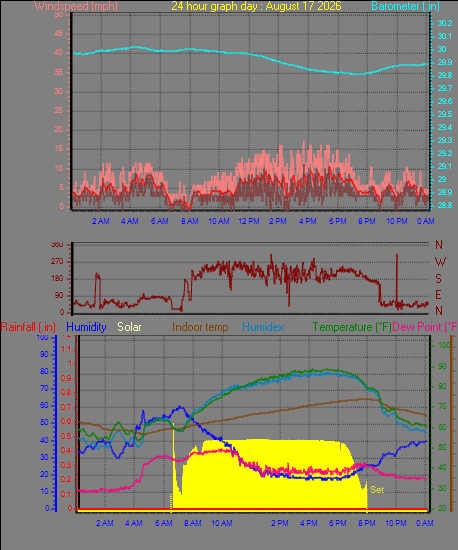The image size is (458, 550).
Task: Click the 270 degree axis value
Action: (57, 261)
